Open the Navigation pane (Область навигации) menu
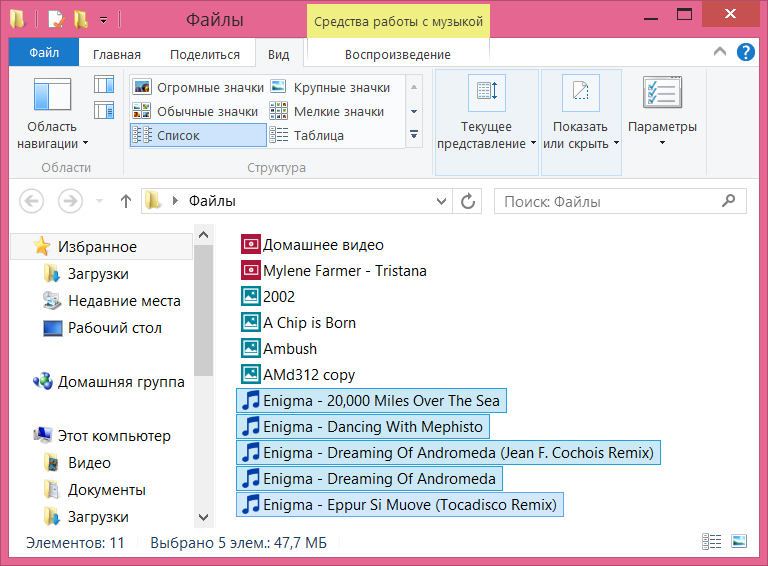The width and height of the screenshot is (768, 566). pyautogui.click(x=52, y=113)
